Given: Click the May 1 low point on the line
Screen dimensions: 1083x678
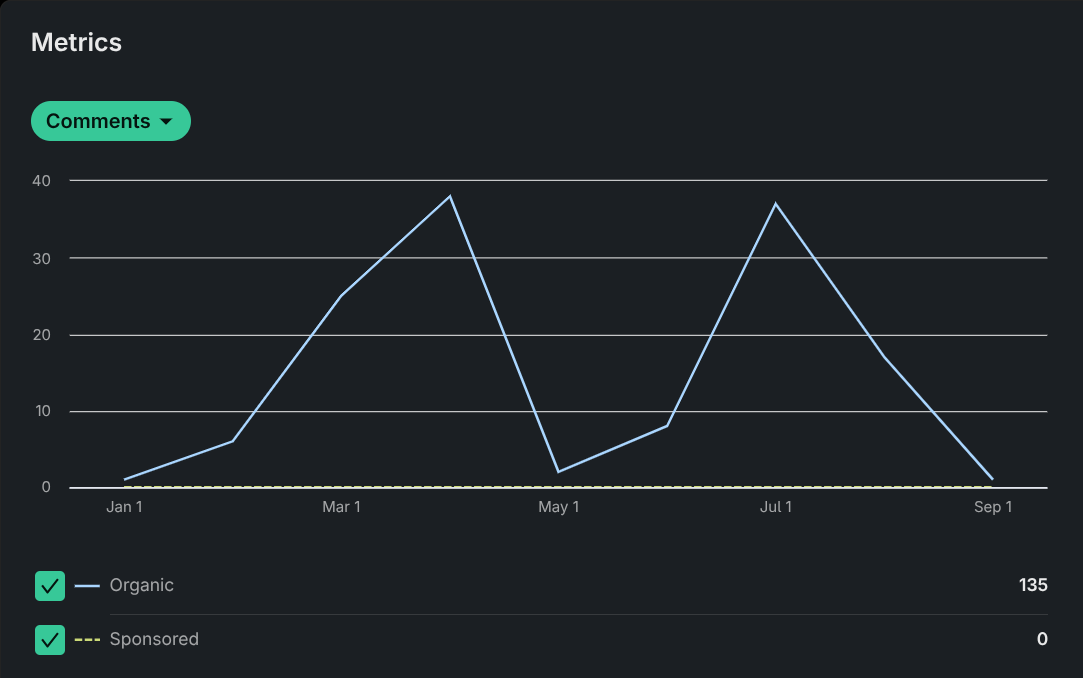Looking at the screenshot, I should click(x=558, y=472).
